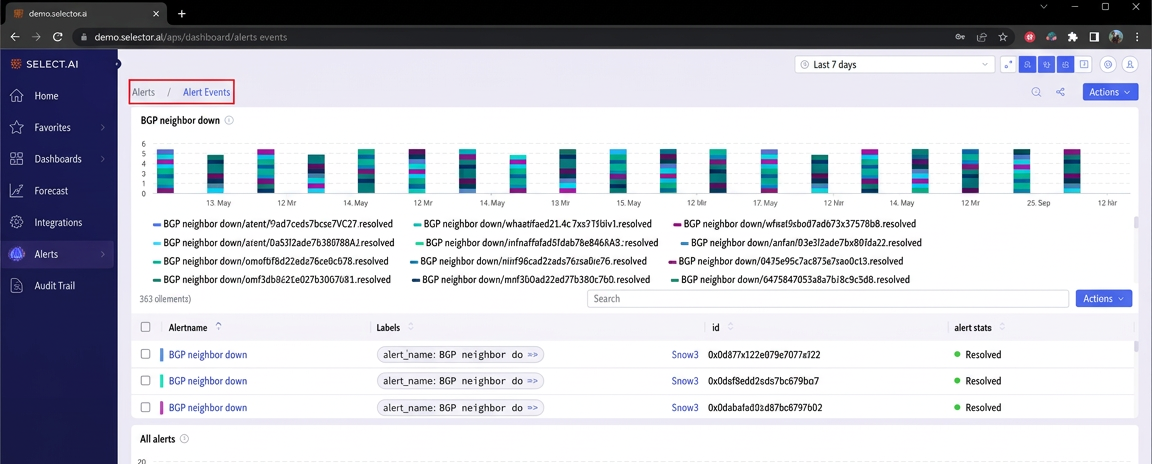The height and width of the screenshot is (464, 1152).
Task: Open the Chrome three-dot menu
Action: click(1137, 37)
